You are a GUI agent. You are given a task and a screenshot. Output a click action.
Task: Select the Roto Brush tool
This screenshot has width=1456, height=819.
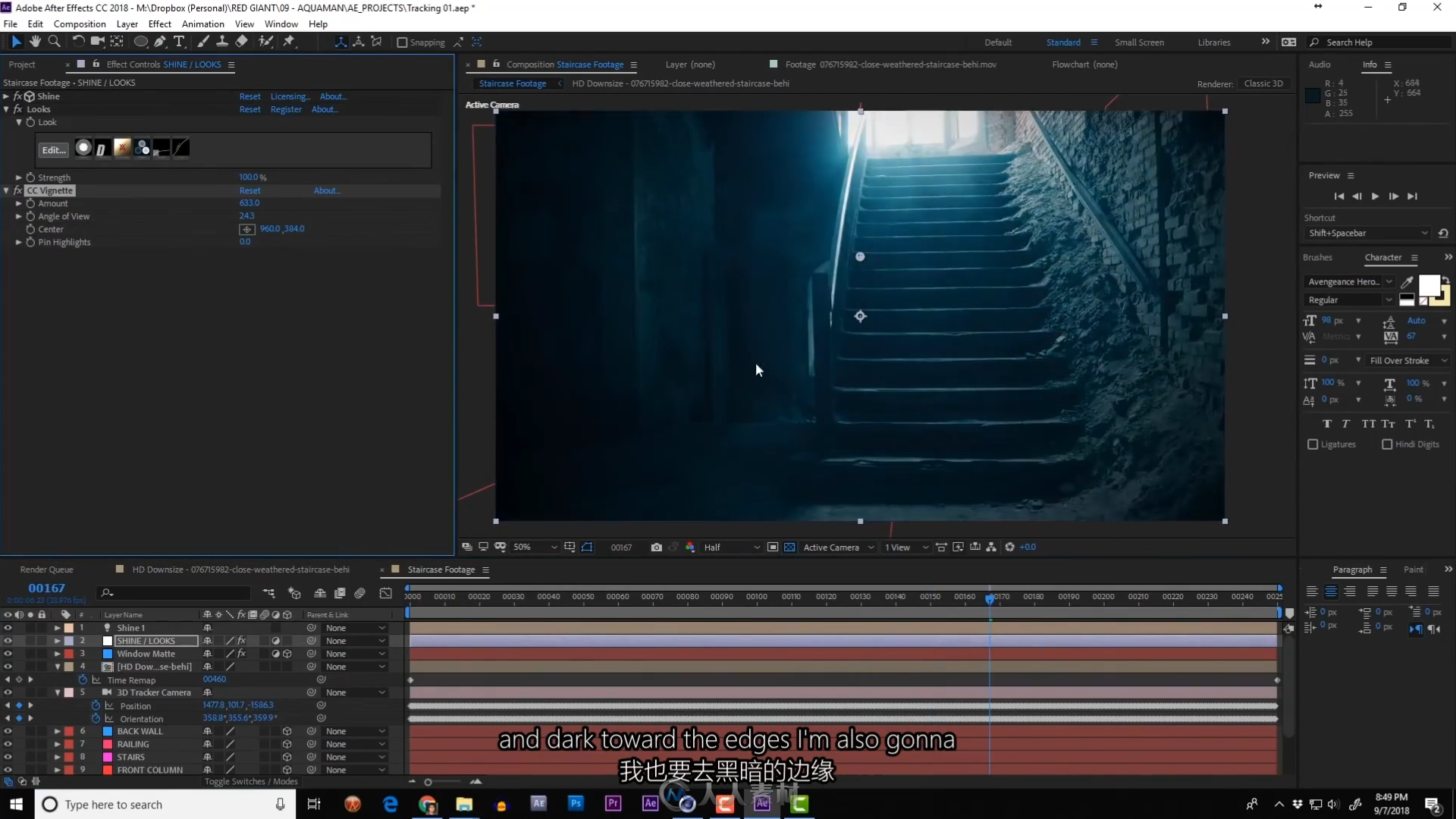265,42
